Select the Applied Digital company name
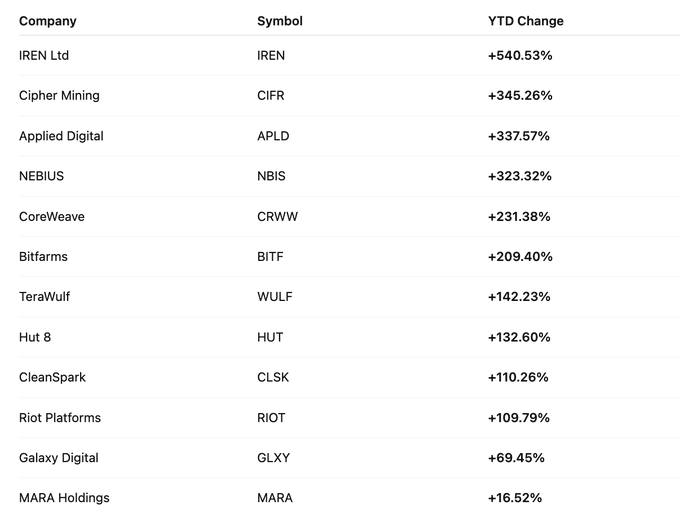The image size is (680, 523). click(61, 136)
